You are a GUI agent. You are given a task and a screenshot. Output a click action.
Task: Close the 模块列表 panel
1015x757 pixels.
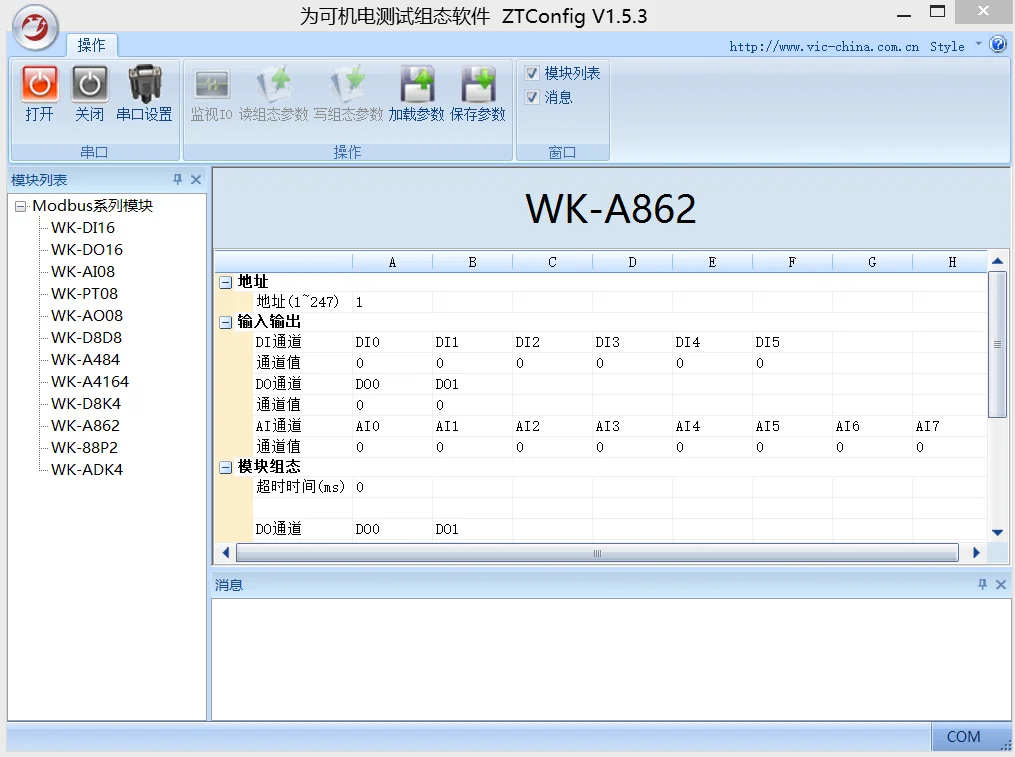point(196,179)
